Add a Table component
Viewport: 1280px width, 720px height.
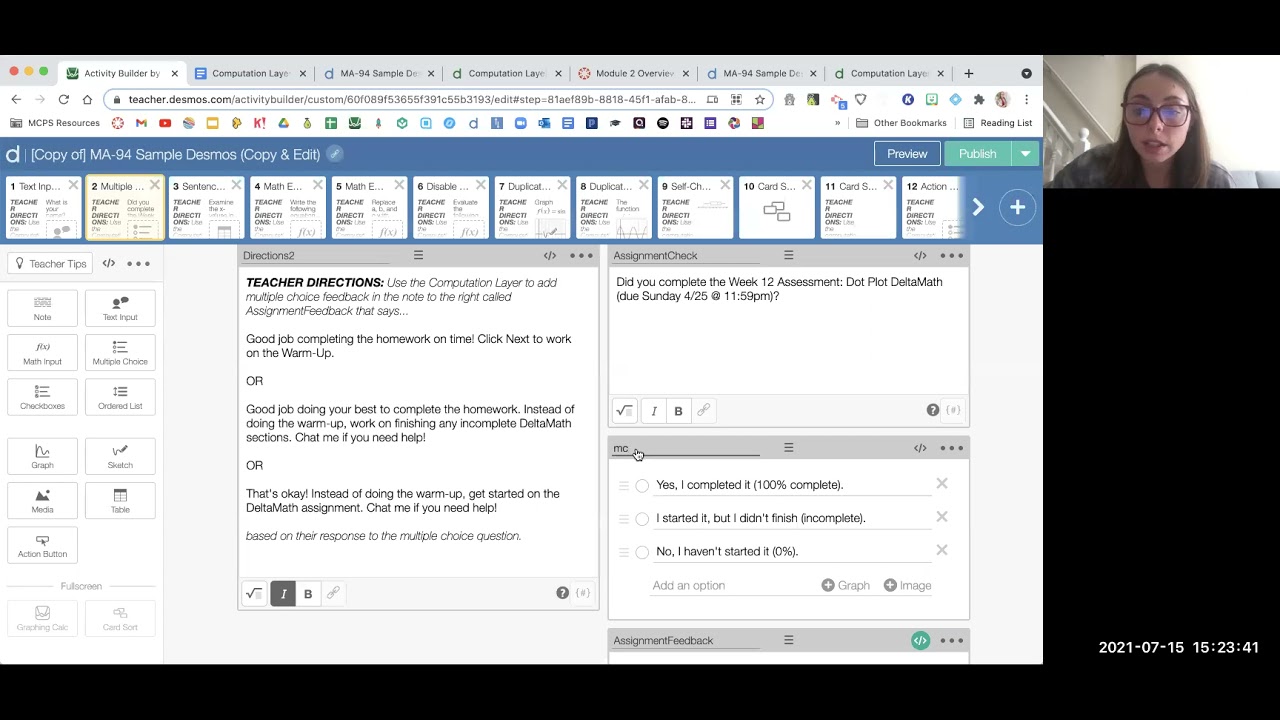coord(120,501)
